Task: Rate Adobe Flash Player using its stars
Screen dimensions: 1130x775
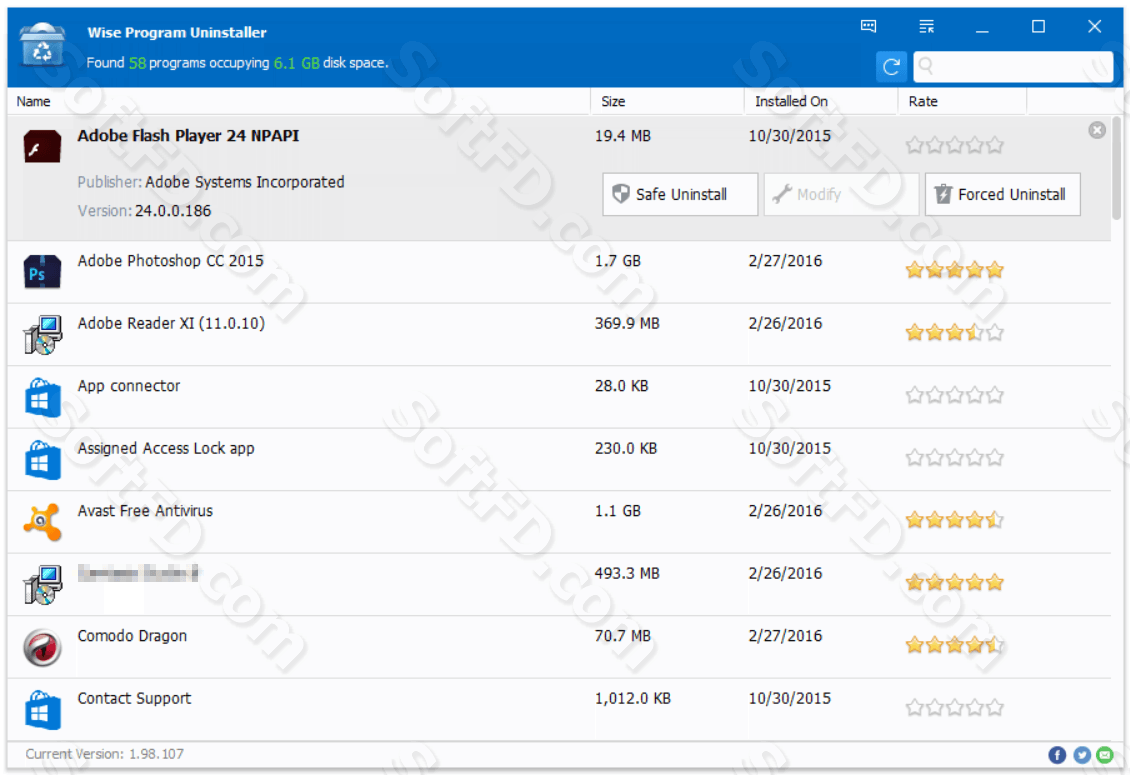Action: coord(954,146)
